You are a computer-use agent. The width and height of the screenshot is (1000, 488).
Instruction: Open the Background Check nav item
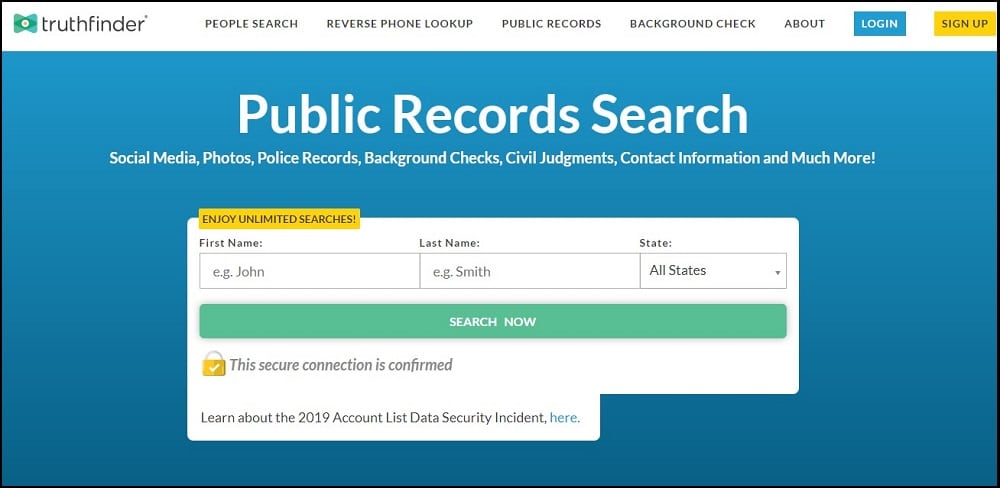693,24
